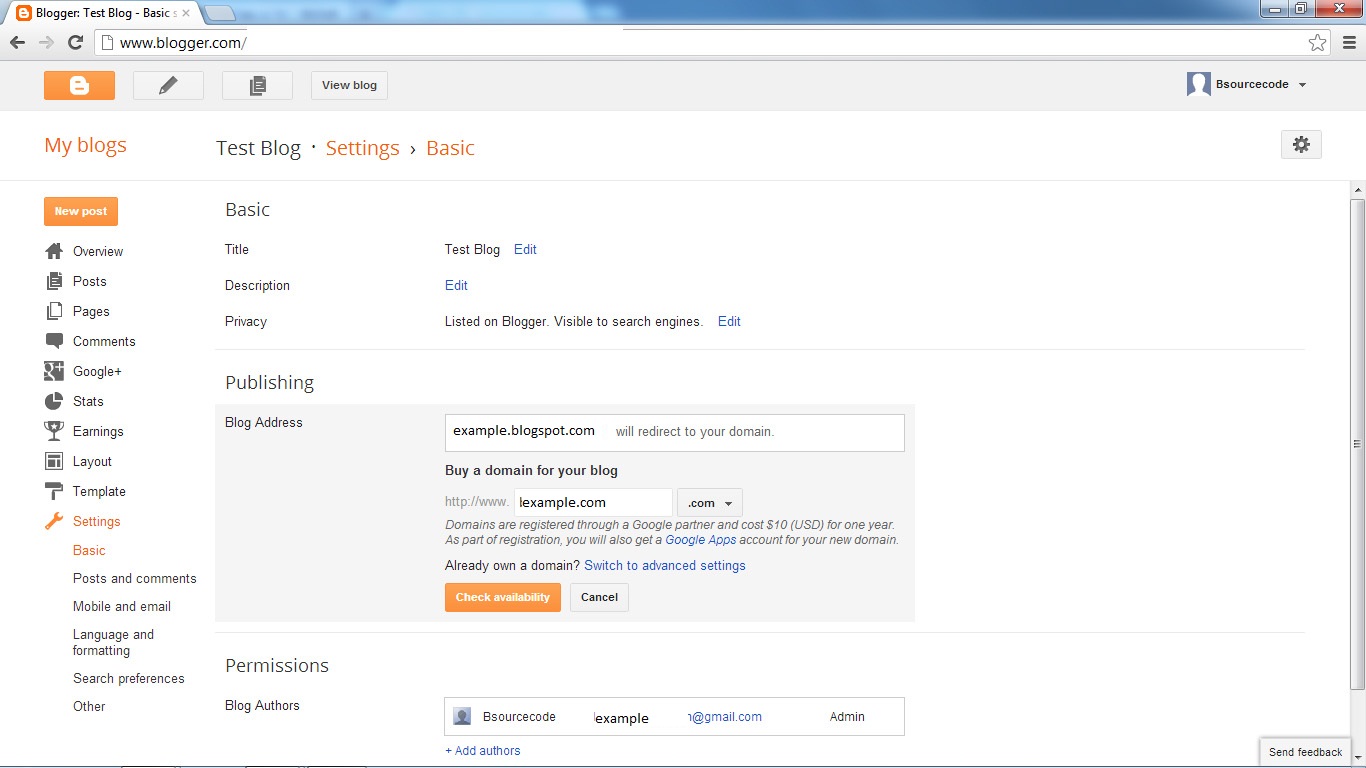
Task: Click the blog author avatar thumbnail
Action: [x=462, y=716]
